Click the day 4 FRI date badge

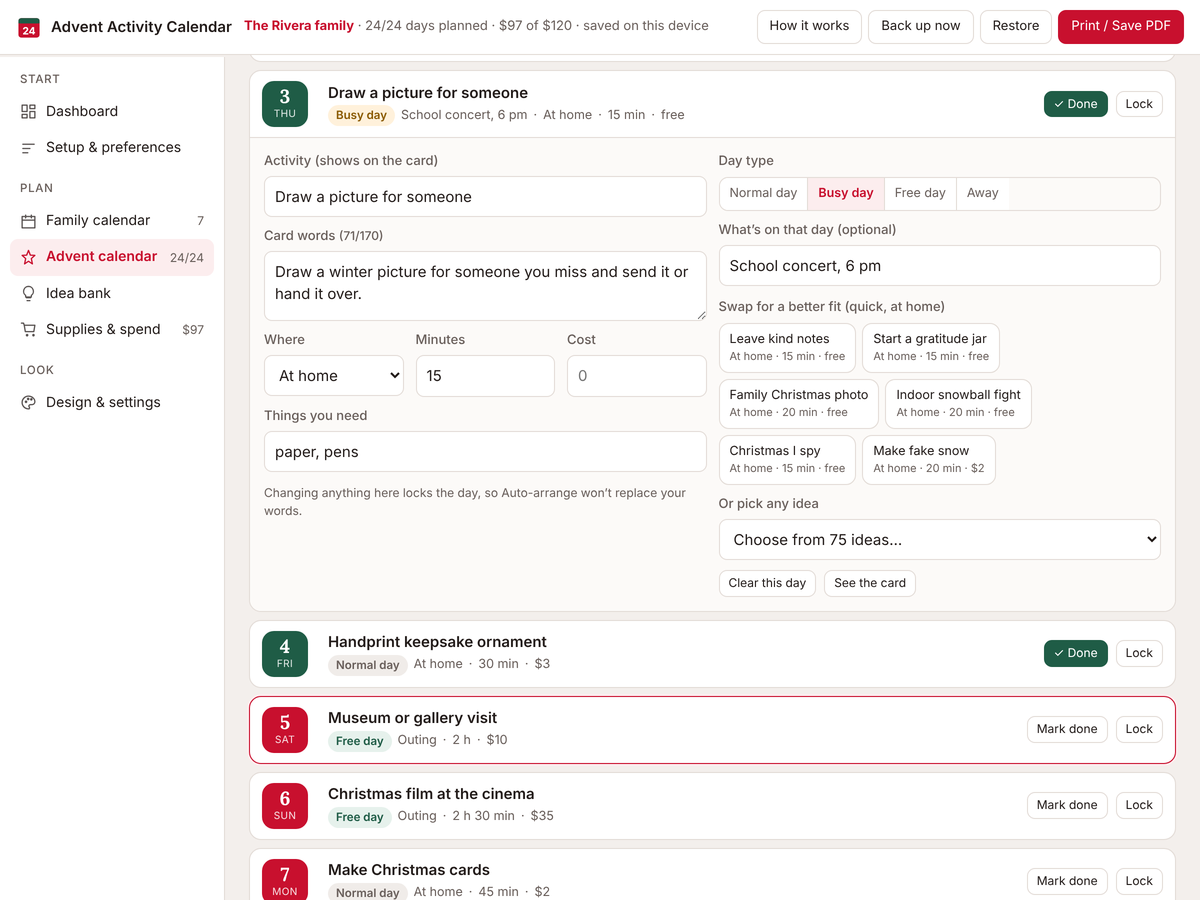tap(285, 654)
